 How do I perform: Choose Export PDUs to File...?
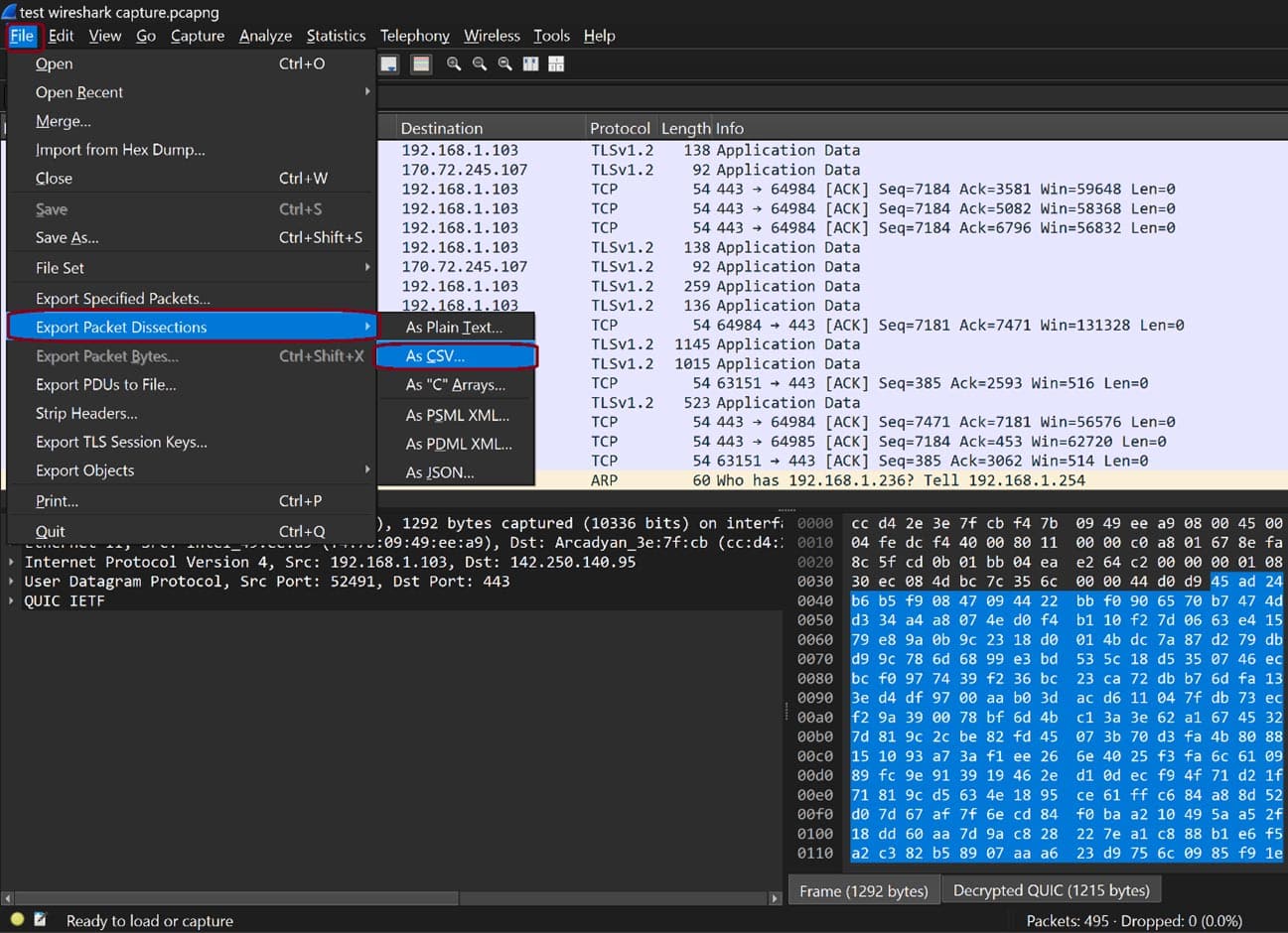point(192,384)
